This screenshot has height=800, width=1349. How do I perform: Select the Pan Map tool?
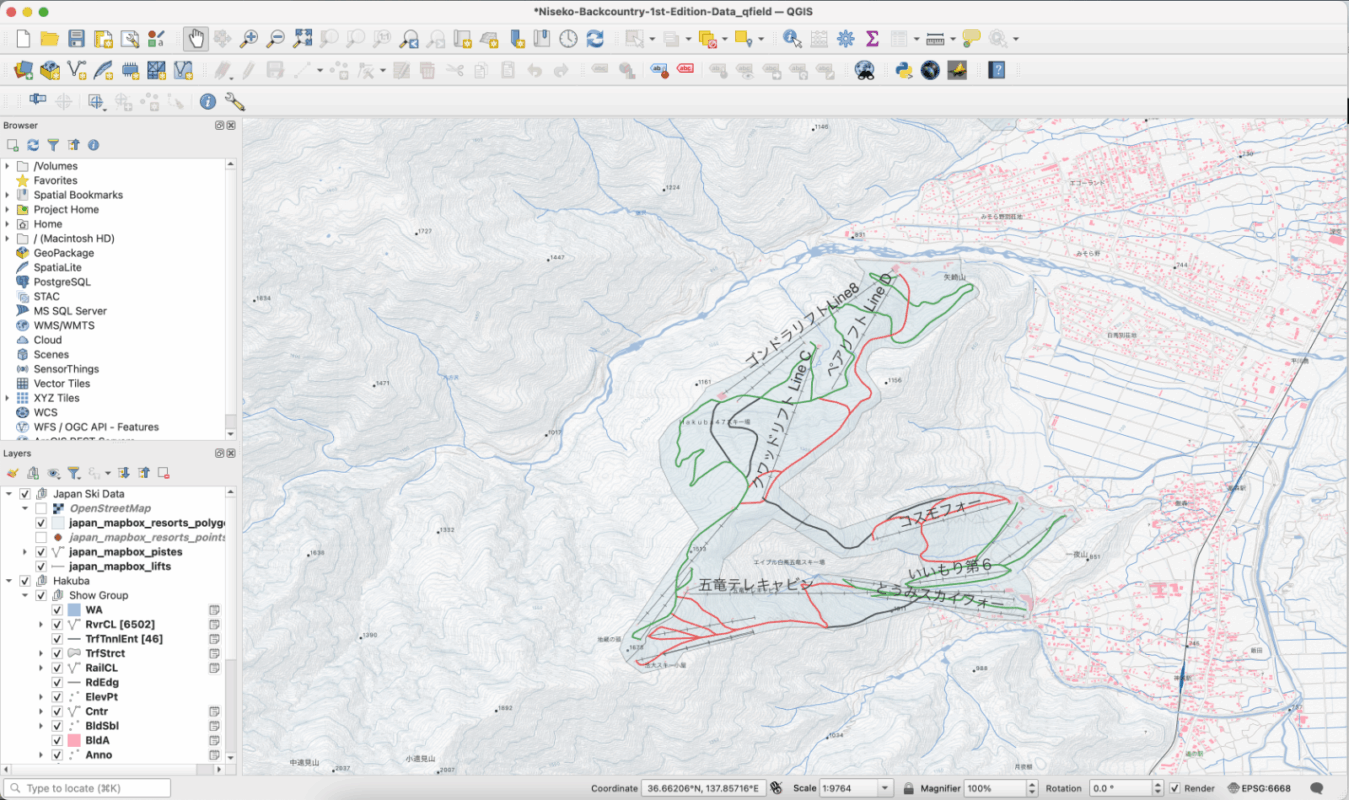(x=194, y=38)
